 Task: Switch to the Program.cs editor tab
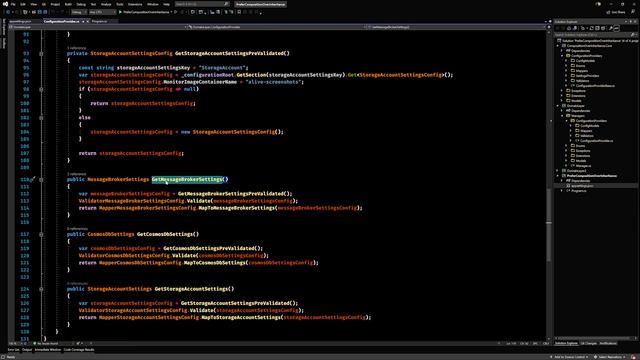pyautogui.click(x=100, y=21)
